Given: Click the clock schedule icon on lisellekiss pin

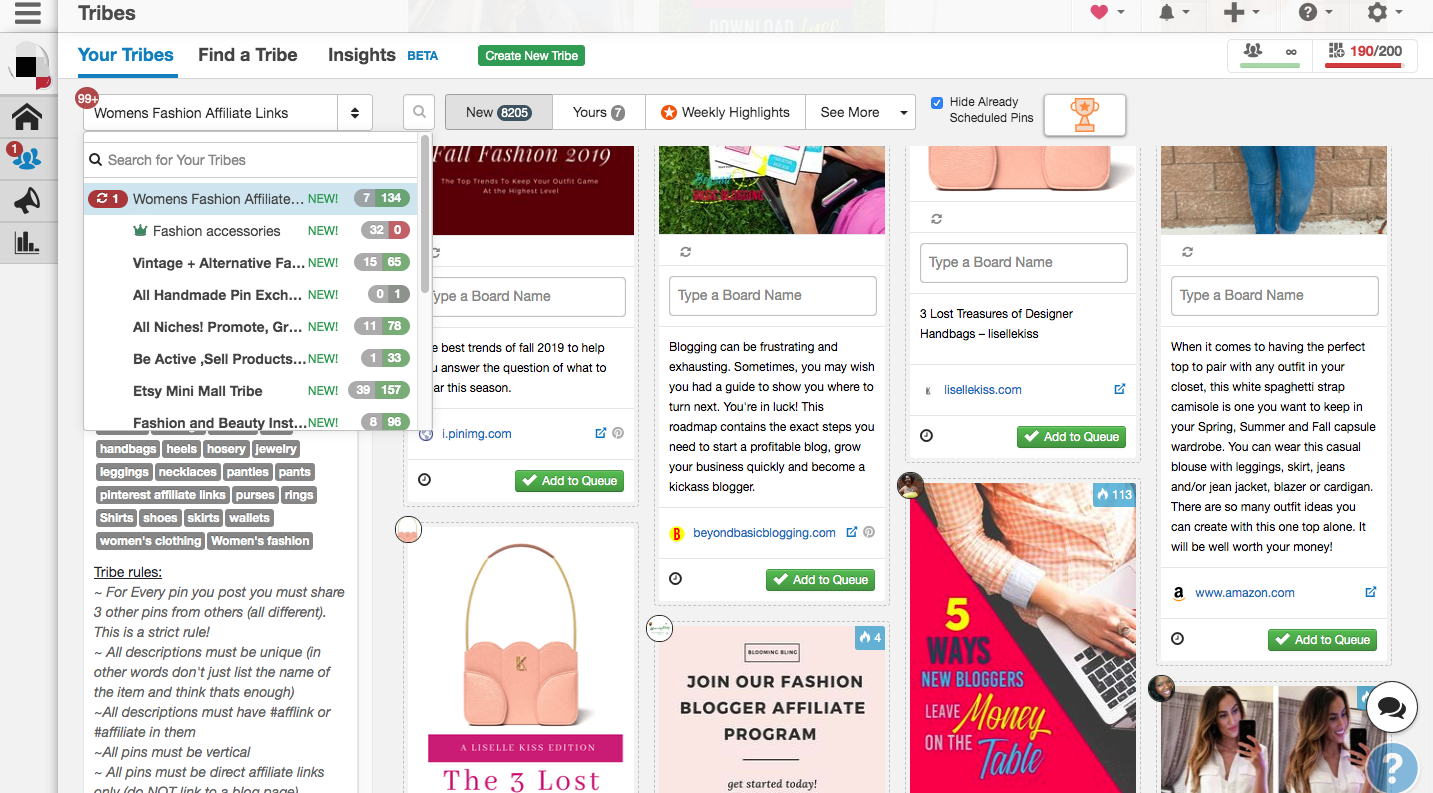Looking at the screenshot, I should click(926, 436).
